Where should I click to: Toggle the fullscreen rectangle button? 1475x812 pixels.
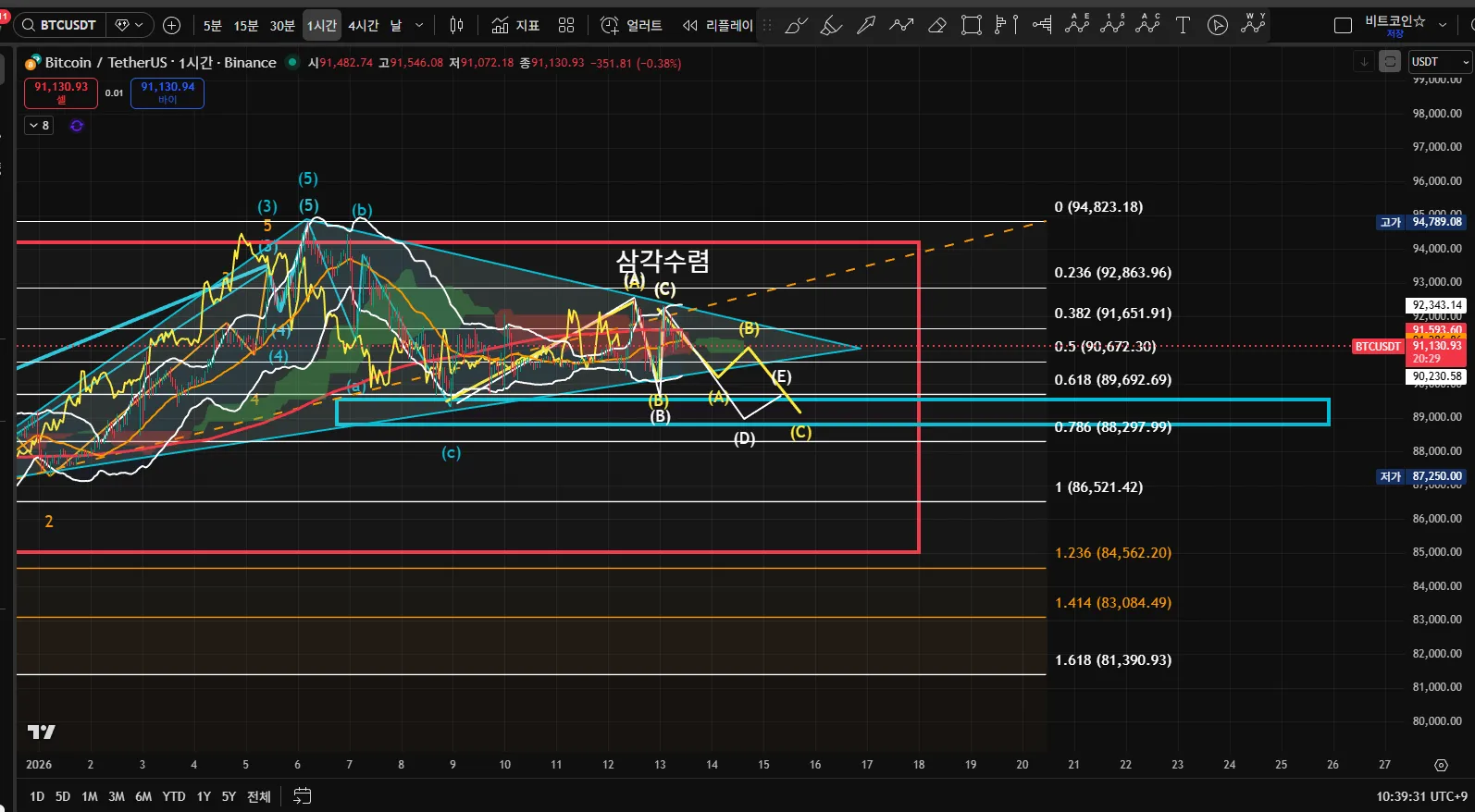(1343, 26)
